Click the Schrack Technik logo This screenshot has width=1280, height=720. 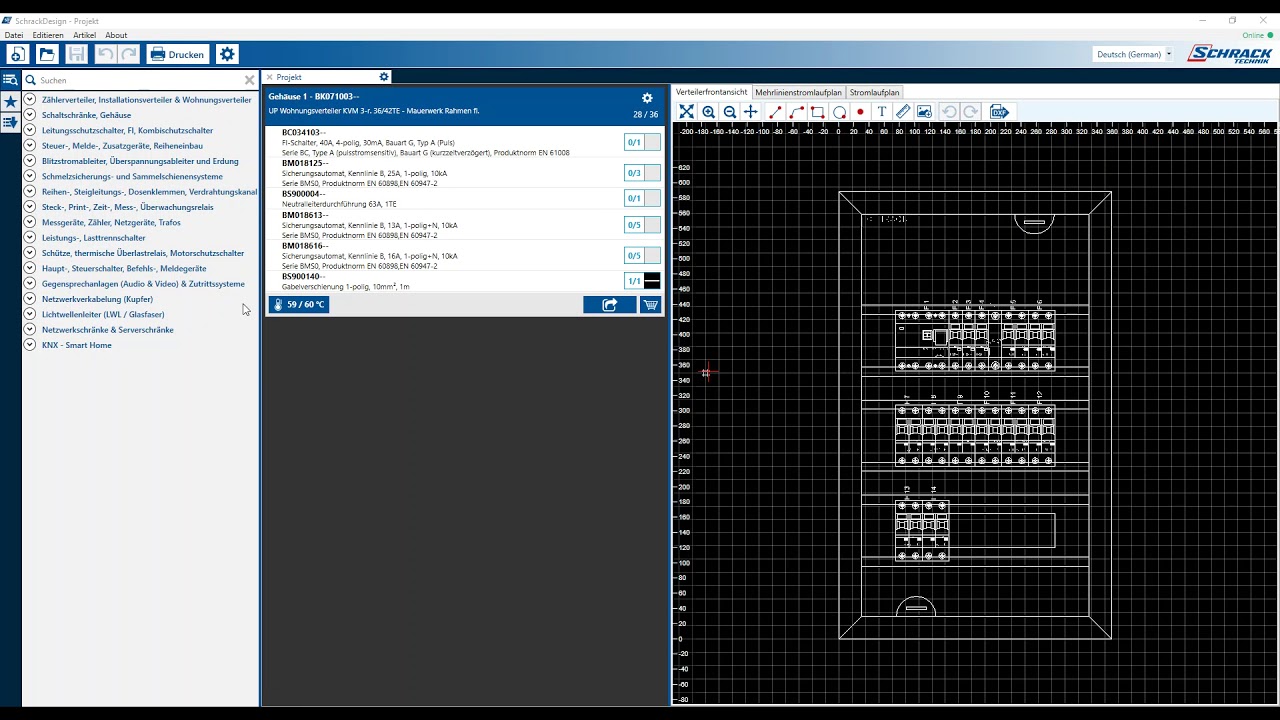pos(1229,54)
